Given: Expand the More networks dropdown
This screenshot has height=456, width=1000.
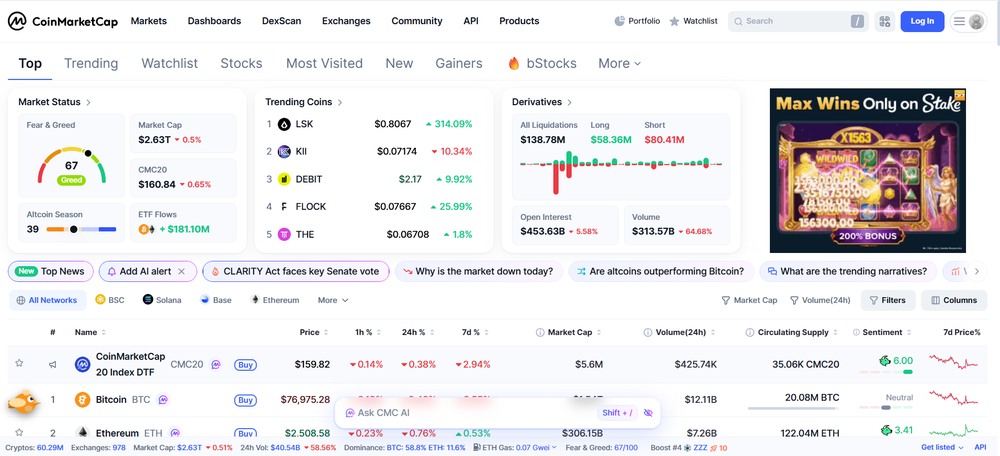Looking at the screenshot, I should tap(333, 300).
